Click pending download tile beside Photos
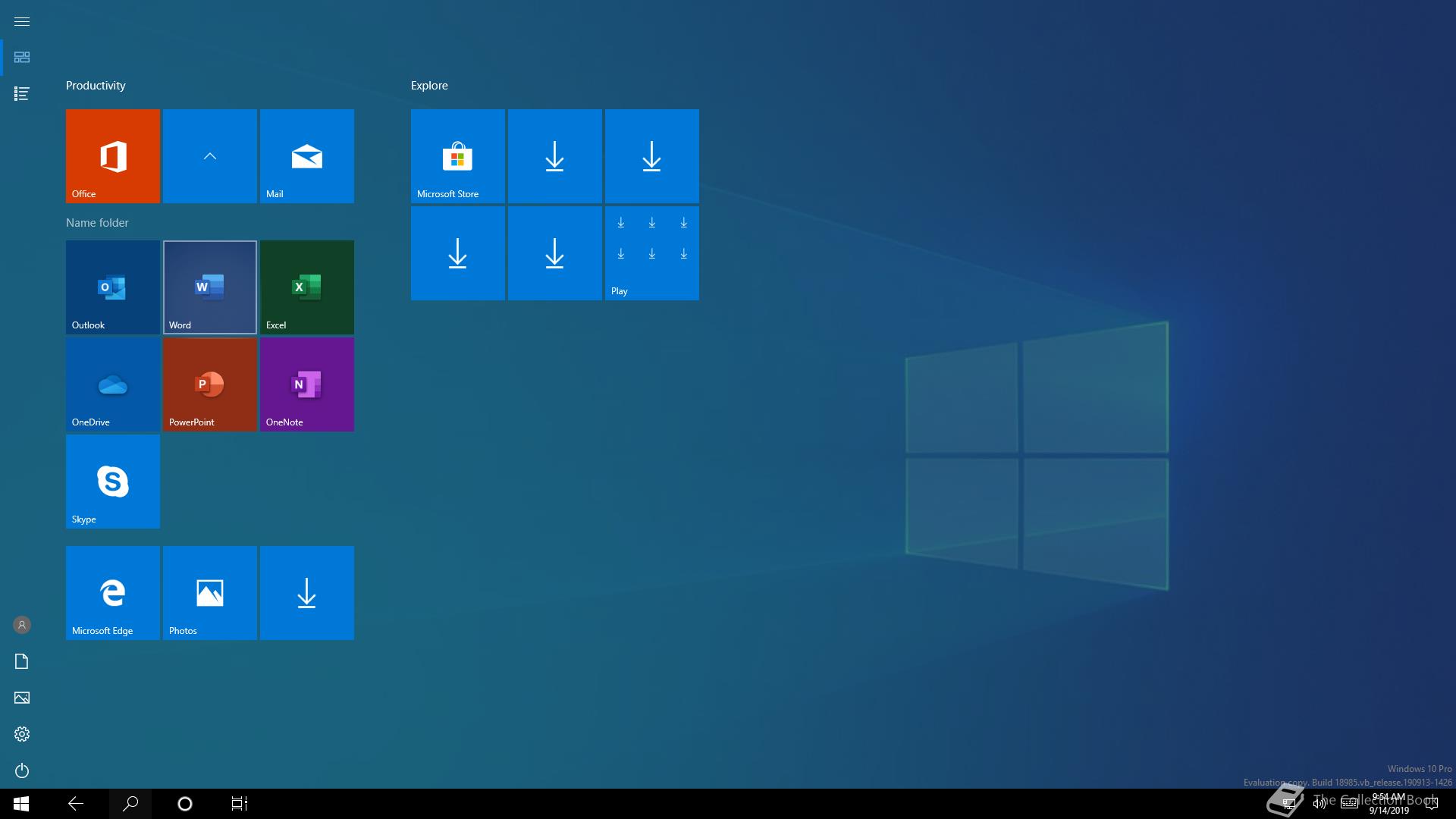 [307, 593]
